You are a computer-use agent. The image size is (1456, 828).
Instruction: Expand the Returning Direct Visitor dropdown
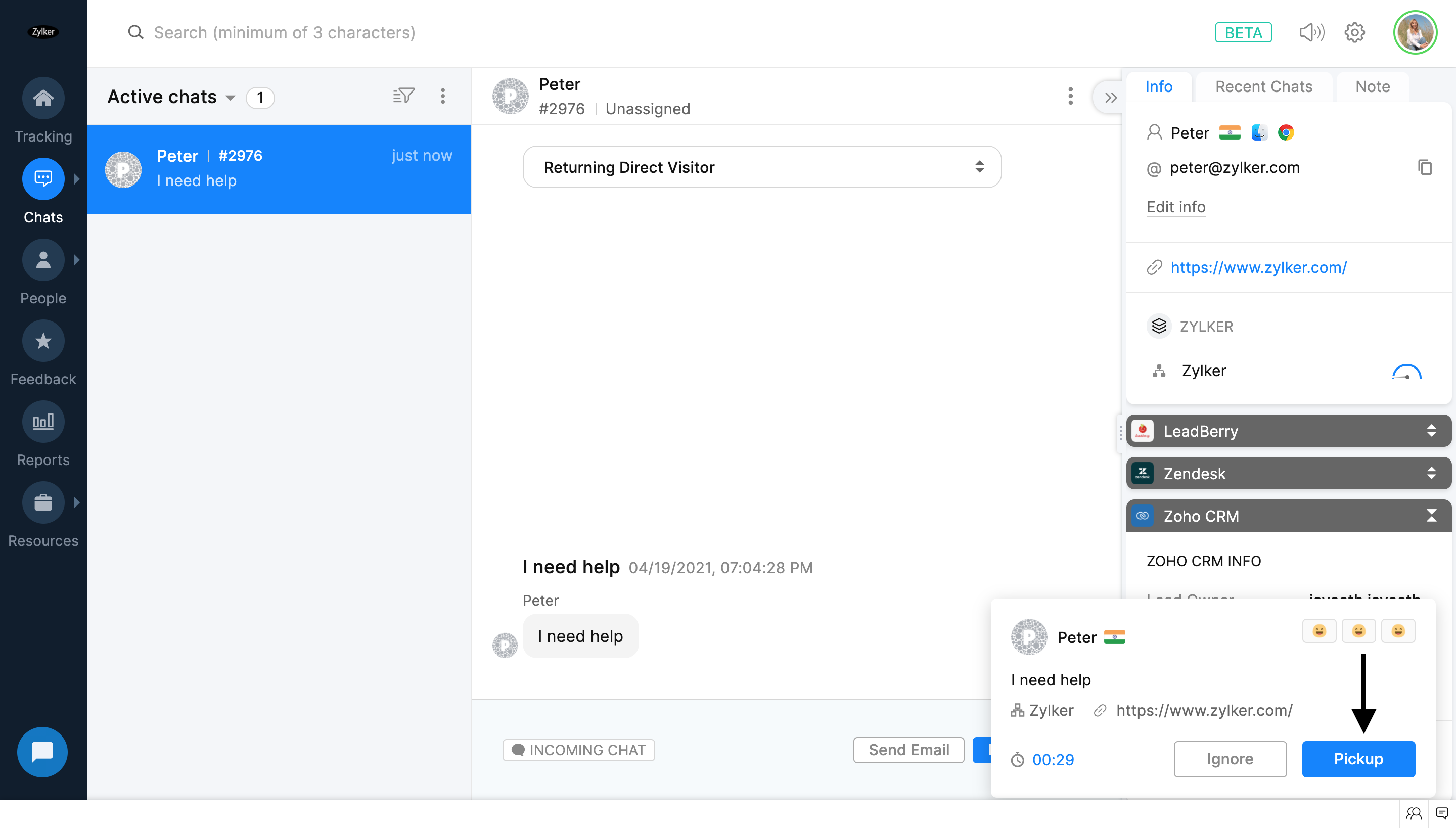tap(761, 167)
